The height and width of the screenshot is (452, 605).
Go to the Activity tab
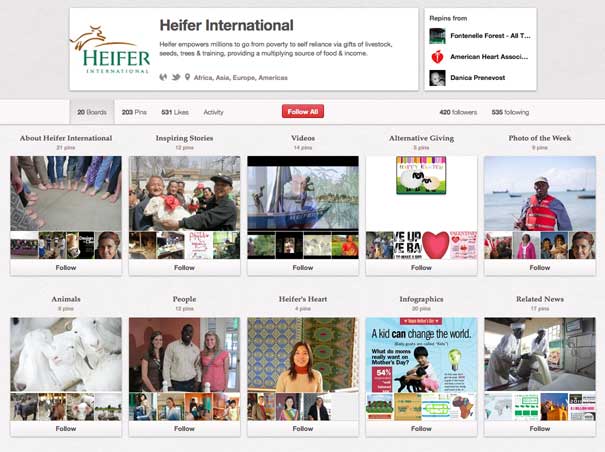(x=213, y=112)
